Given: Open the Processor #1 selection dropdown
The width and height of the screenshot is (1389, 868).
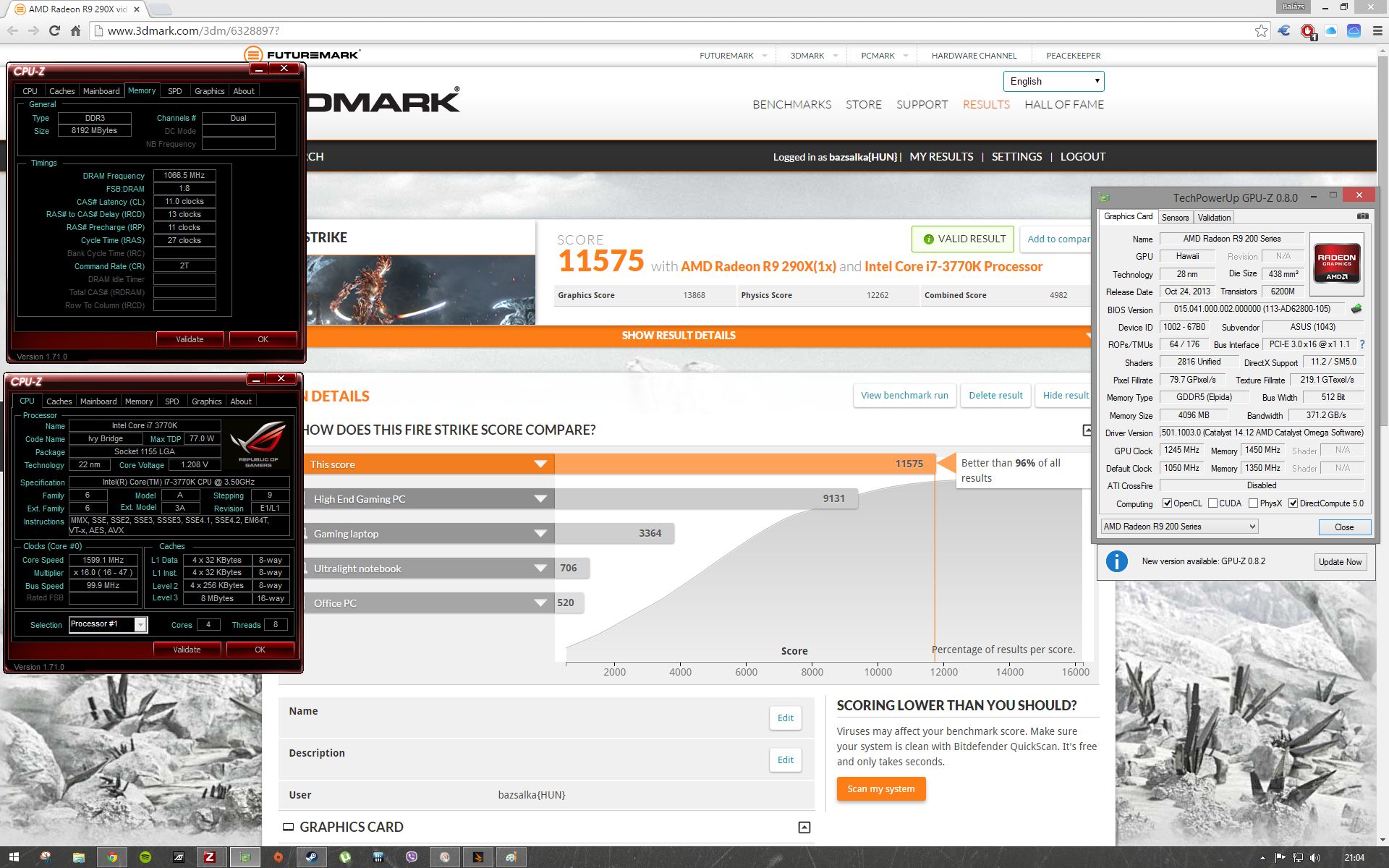Looking at the screenshot, I should (109, 624).
